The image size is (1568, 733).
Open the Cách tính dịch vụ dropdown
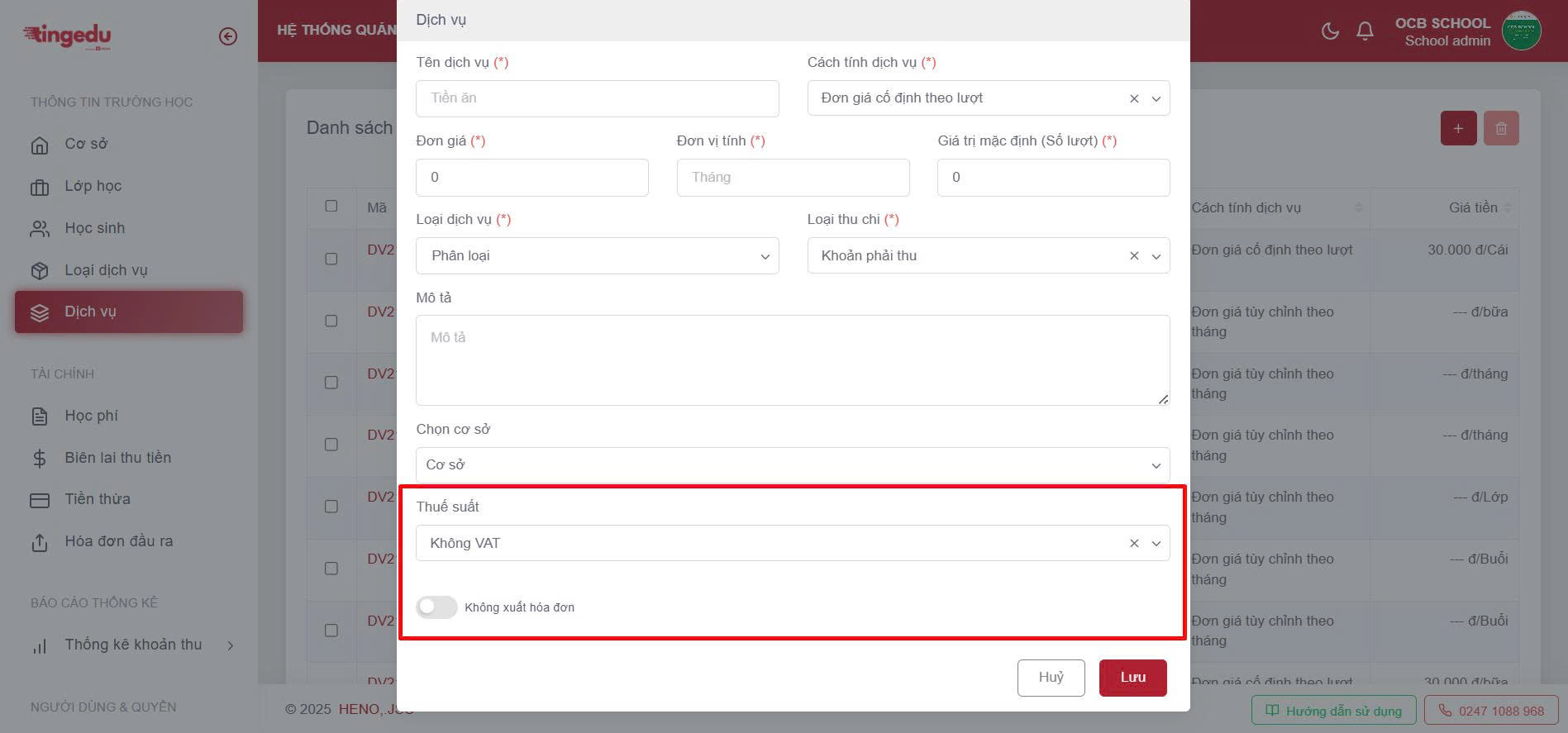(x=975, y=98)
